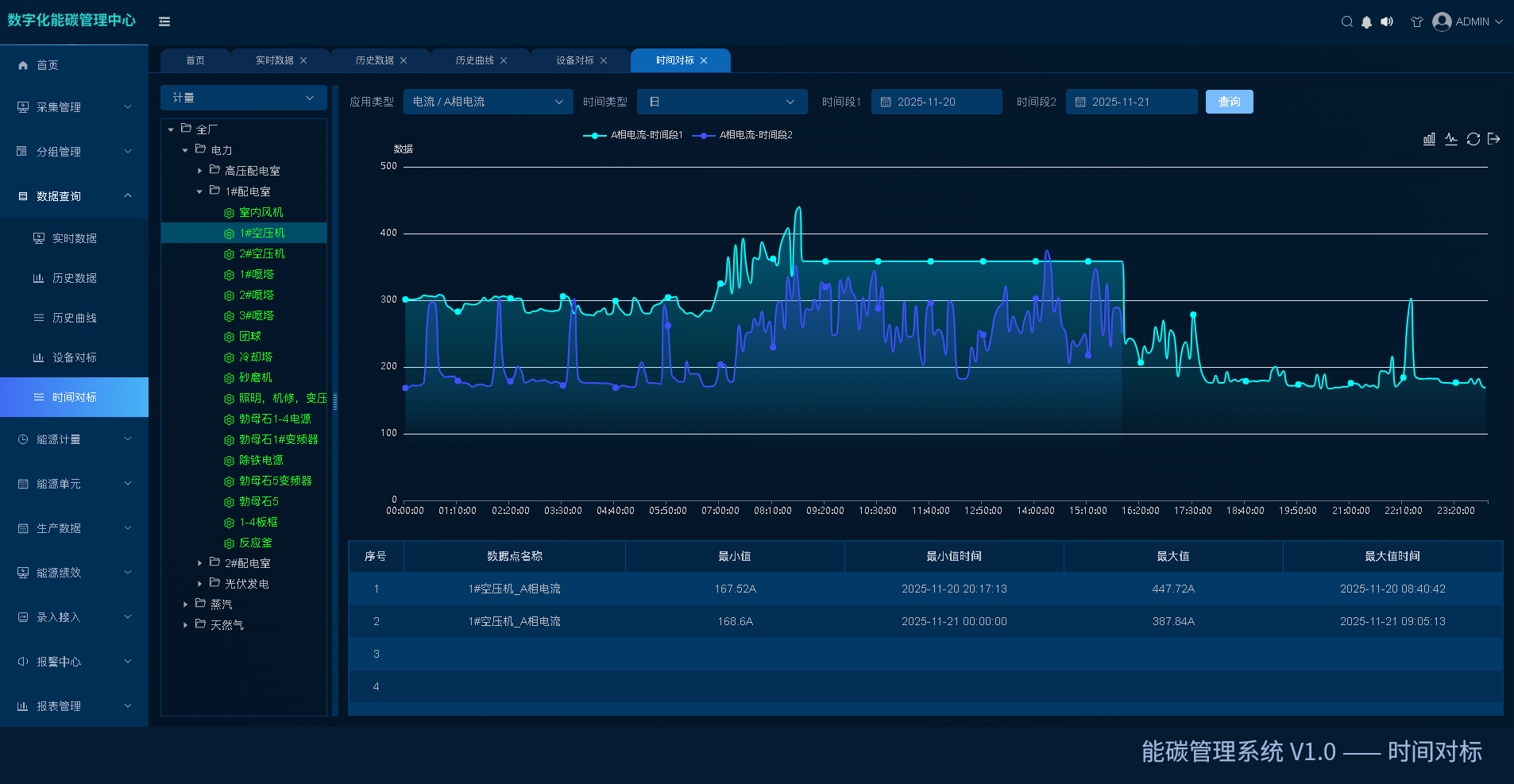1514x784 pixels.
Task: Switch chart to line chart view
Action: point(1451,139)
